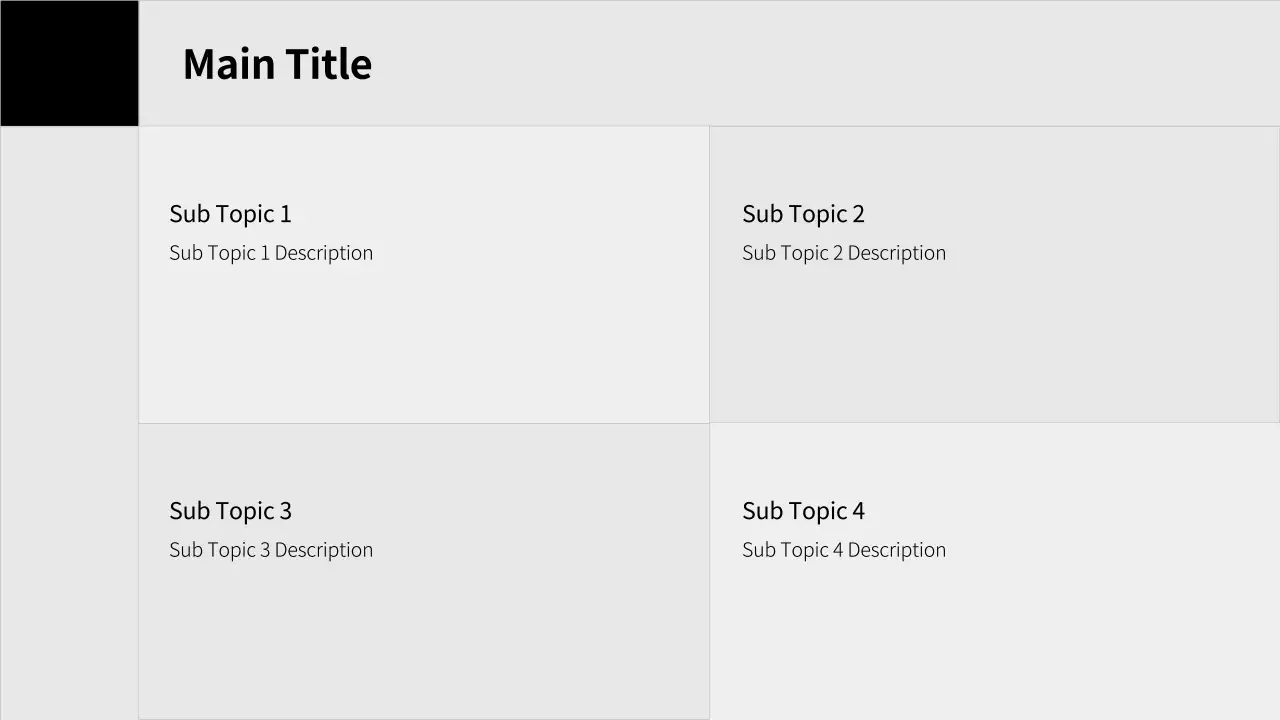Select the Sub Topic 2 Description text
The height and width of the screenshot is (720, 1280).
[844, 253]
